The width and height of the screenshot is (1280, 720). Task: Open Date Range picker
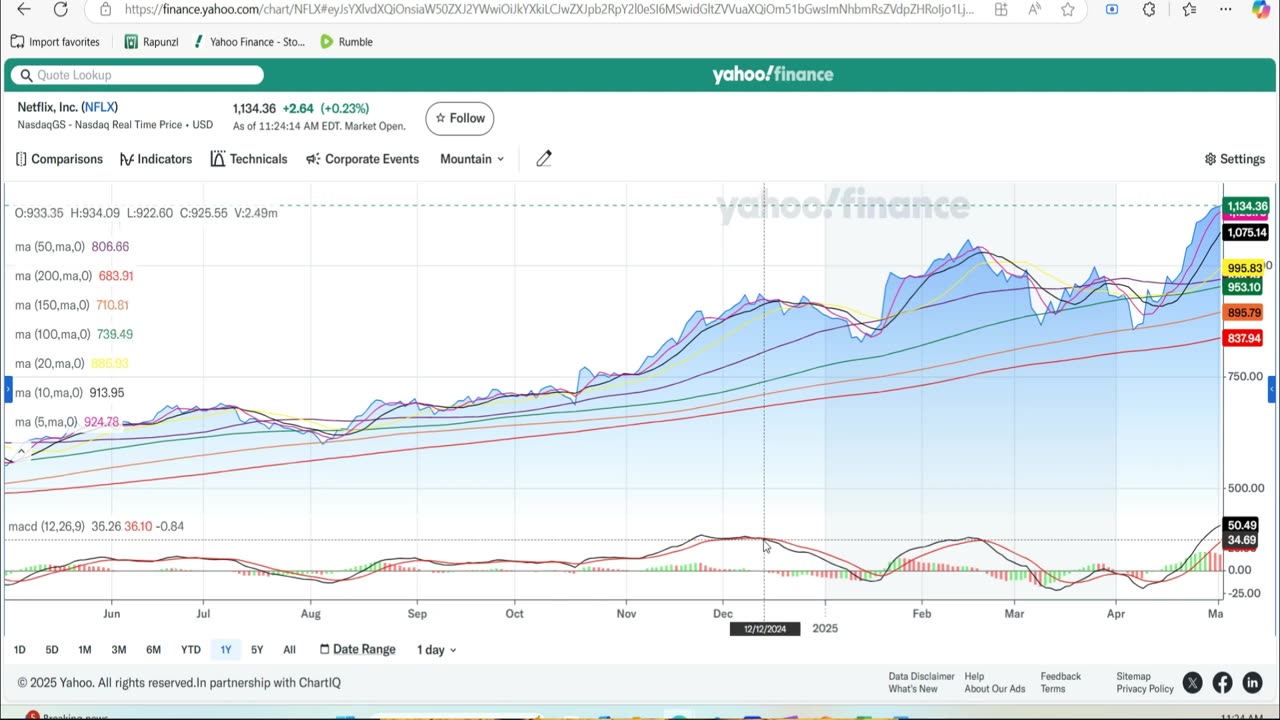(x=357, y=650)
